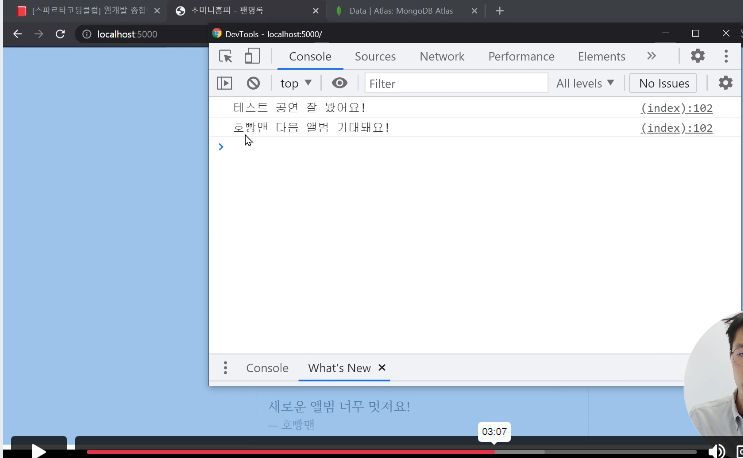This screenshot has width=743, height=458.
Task: Mute the video volume icon
Action: [716, 451]
